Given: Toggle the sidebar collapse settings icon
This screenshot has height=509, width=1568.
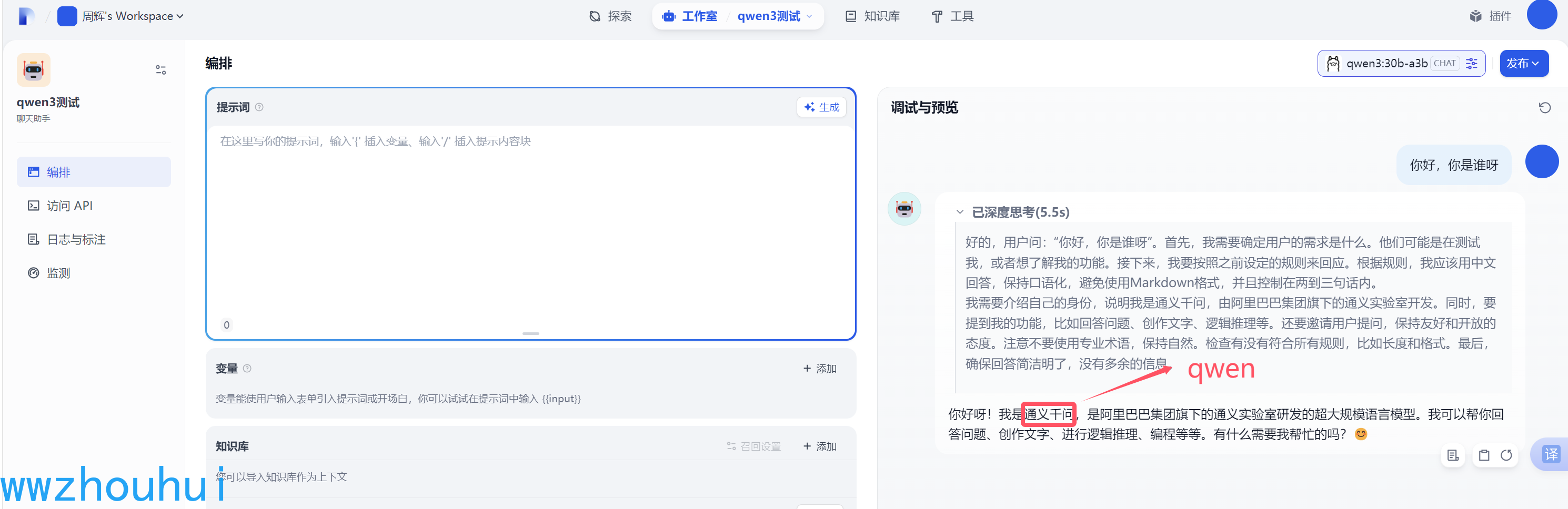Looking at the screenshot, I should pyautogui.click(x=160, y=70).
